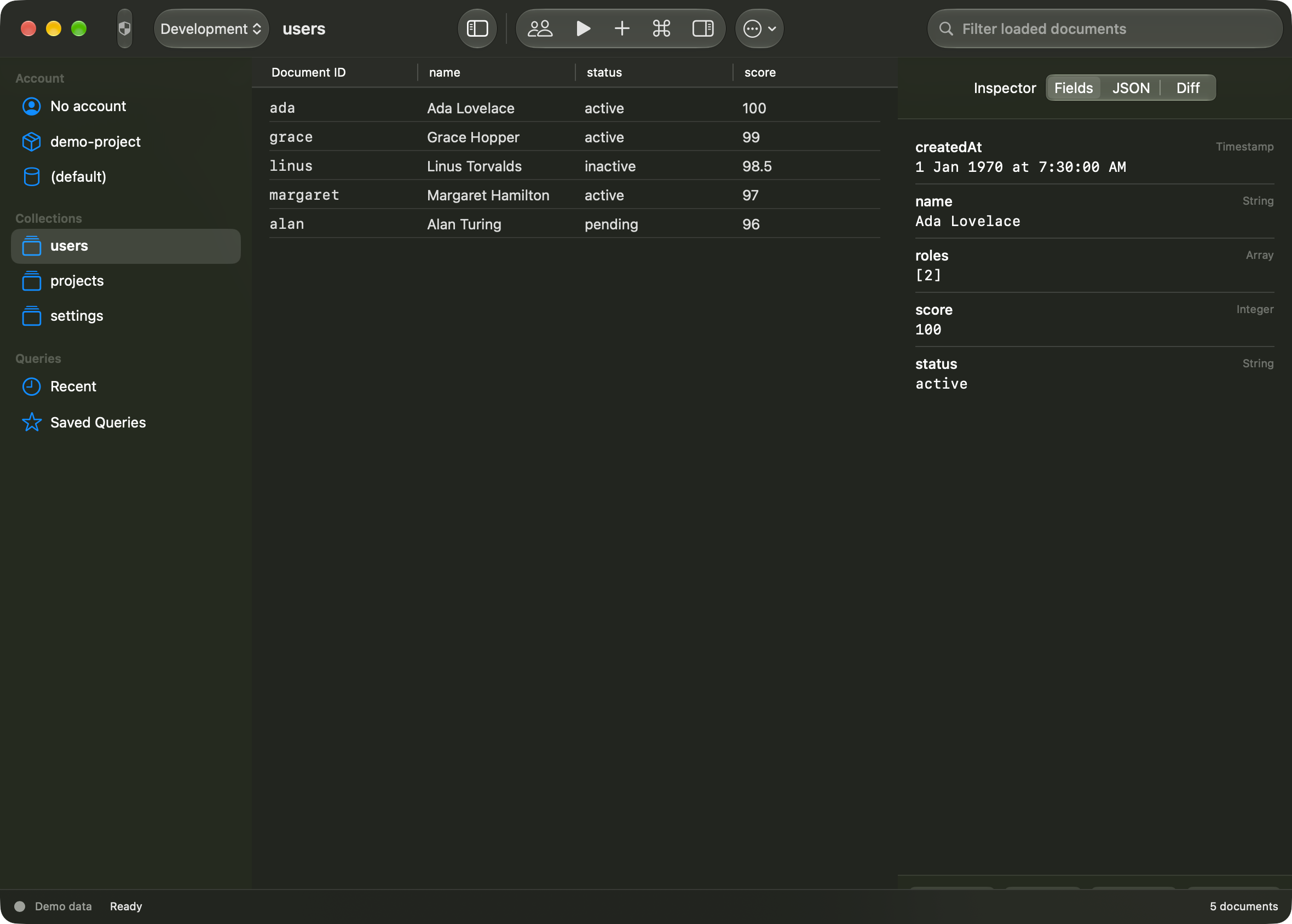Click the Margaret Hamilton name cell
Image resolution: width=1292 pixels, height=924 pixels.
coord(488,195)
